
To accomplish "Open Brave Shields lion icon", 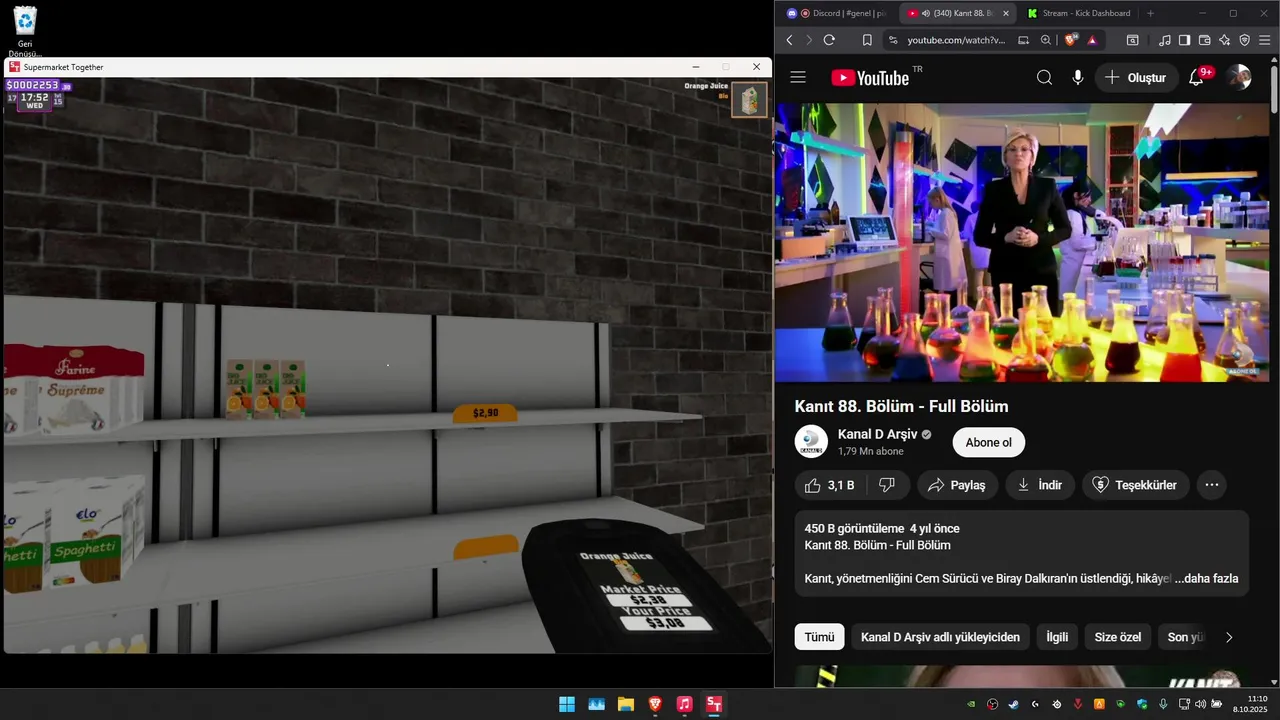I will click(1071, 40).
